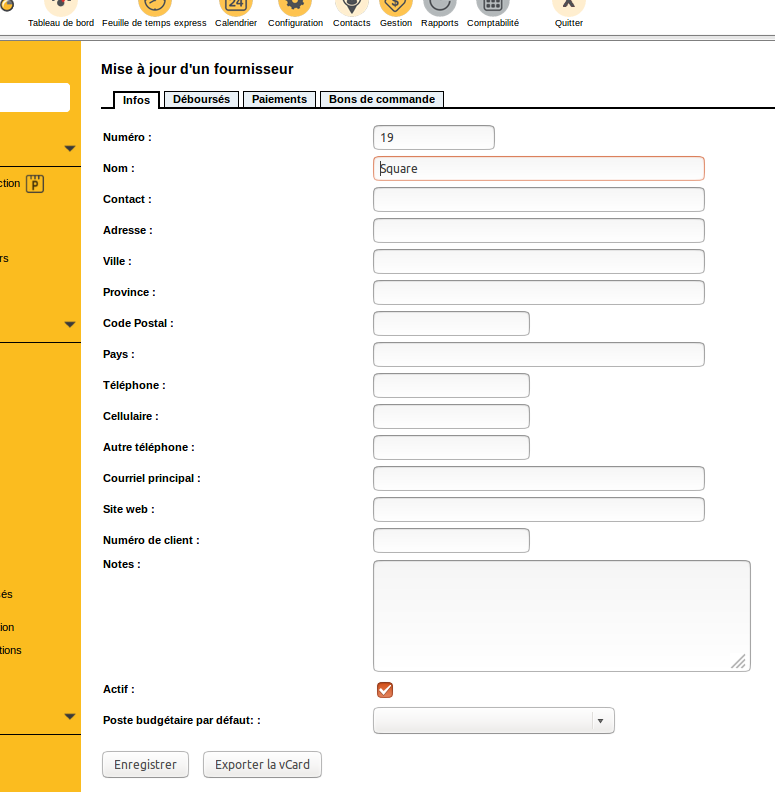Screen dimensions: 775x792
Task: Click the Quitter icon to log out
Action: [x=569, y=10]
